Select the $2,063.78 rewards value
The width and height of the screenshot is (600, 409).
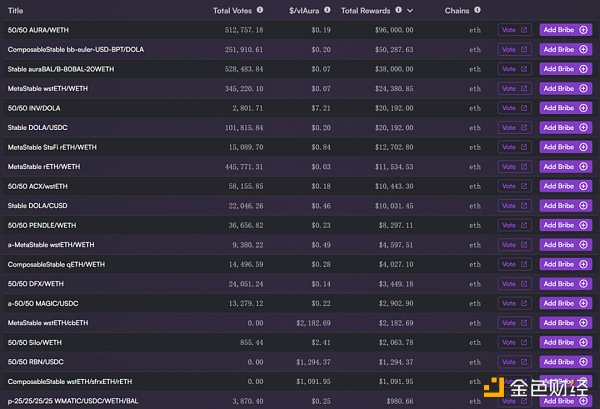click(x=396, y=342)
